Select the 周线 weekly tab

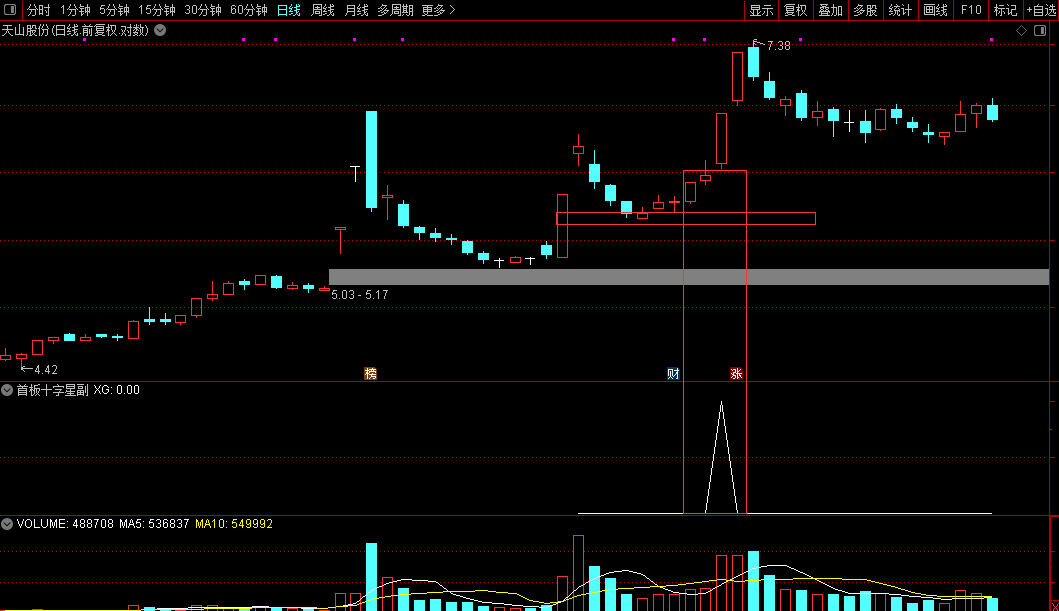[x=323, y=10]
